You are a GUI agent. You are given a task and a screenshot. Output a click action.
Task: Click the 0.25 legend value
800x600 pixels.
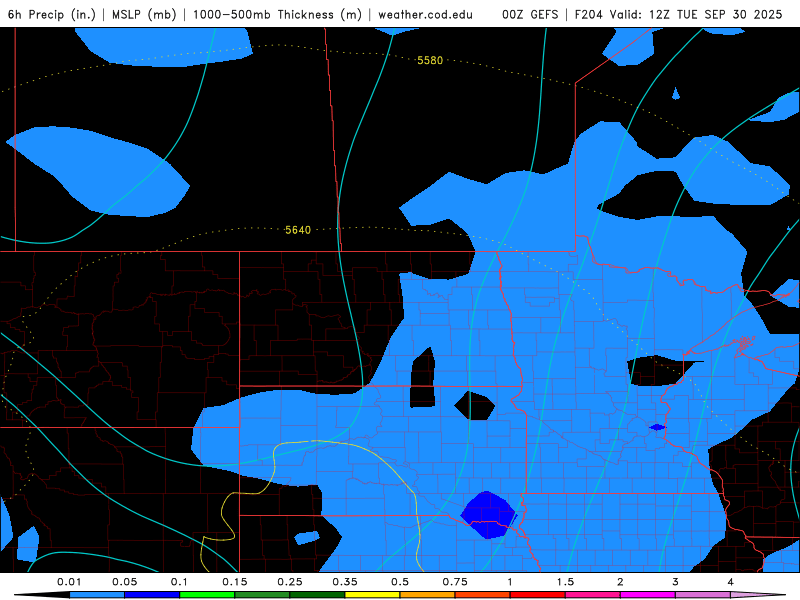pos(290,582)
